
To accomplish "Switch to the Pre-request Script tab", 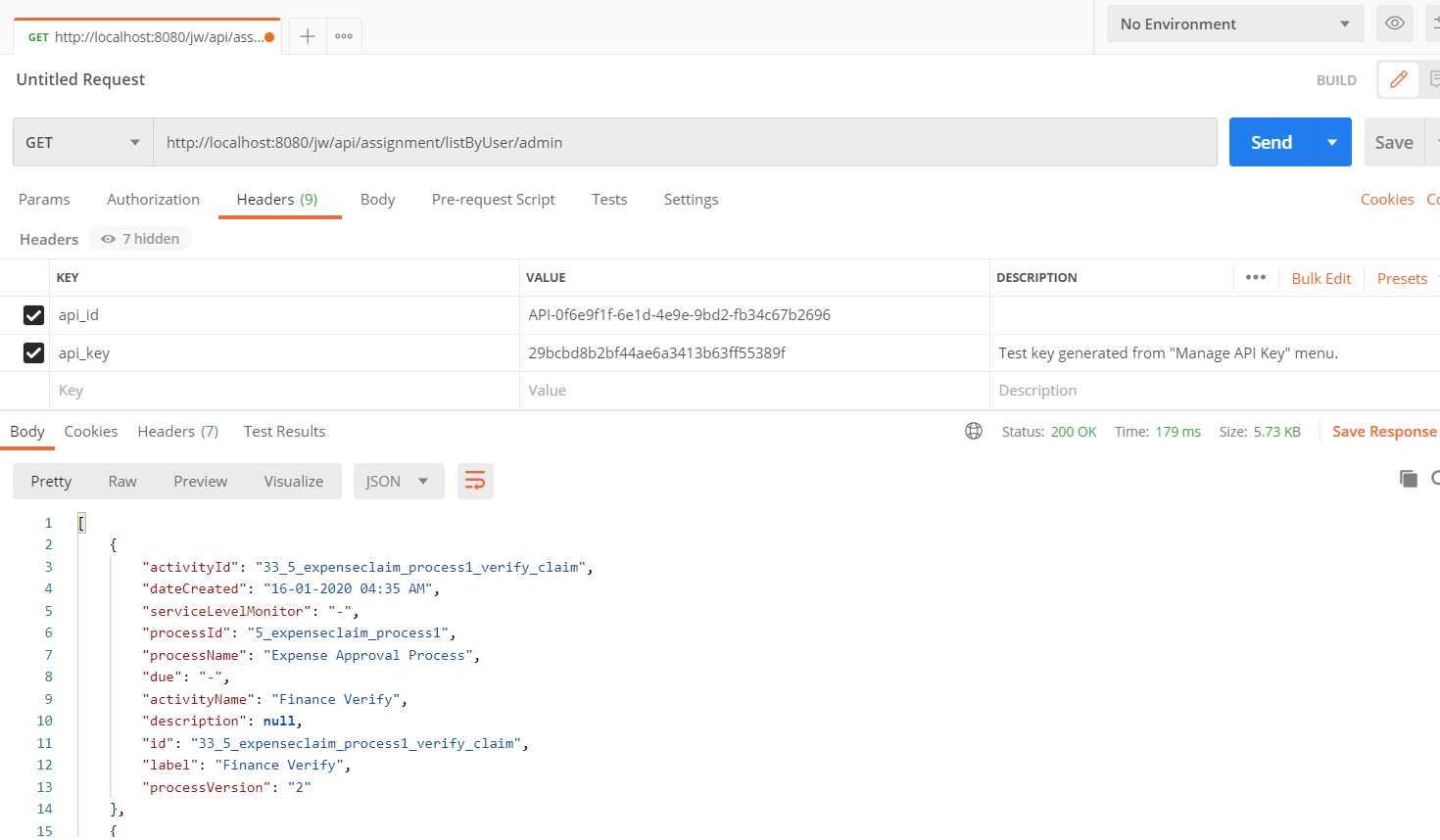I will click(494, 199).
